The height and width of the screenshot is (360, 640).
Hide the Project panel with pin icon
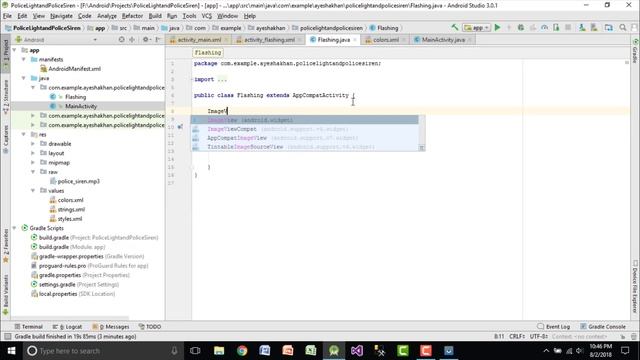(158, 40)
